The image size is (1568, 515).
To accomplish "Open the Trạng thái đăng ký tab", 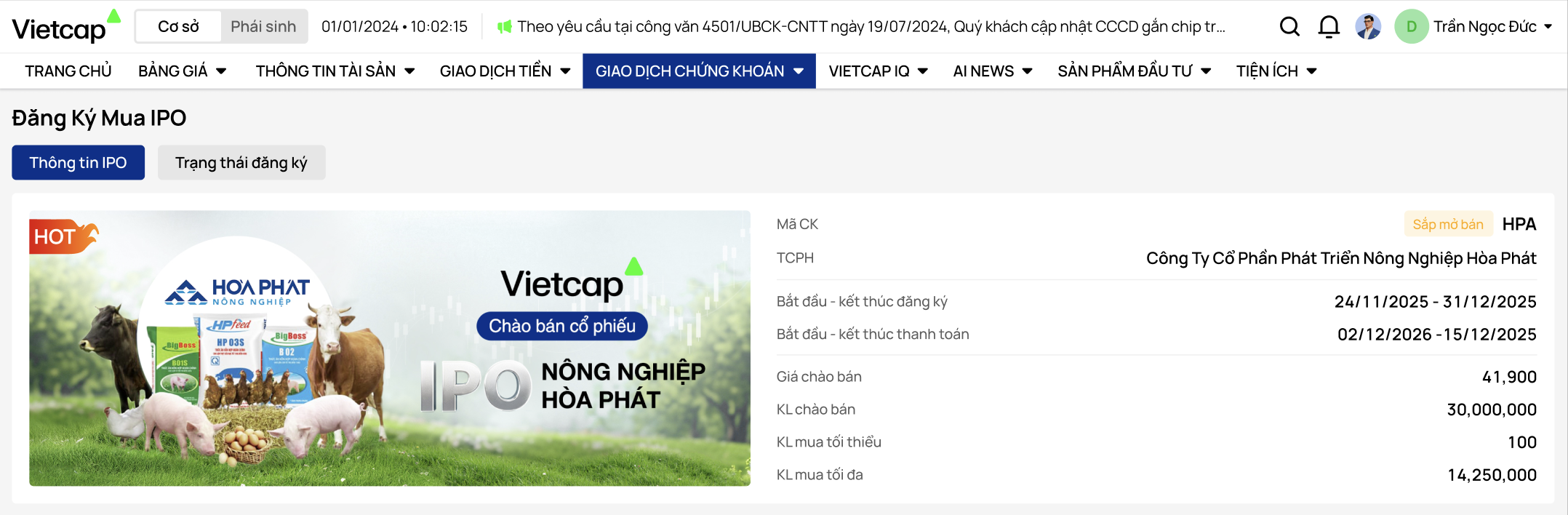I will 241,162.
